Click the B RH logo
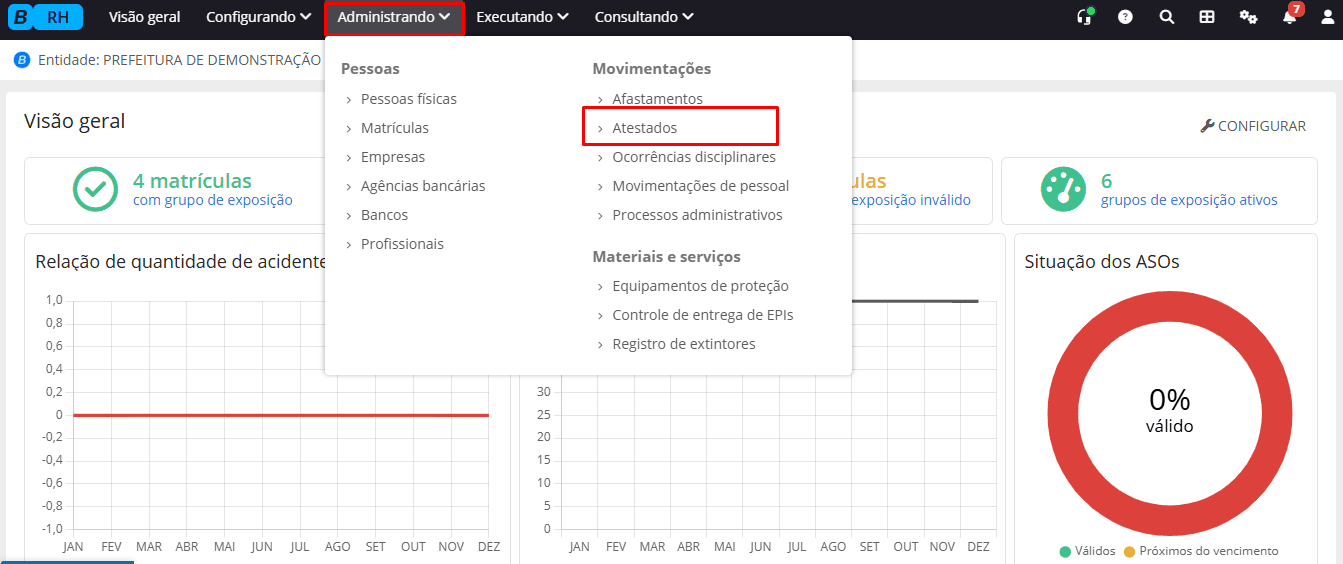 tap(45, 17)
